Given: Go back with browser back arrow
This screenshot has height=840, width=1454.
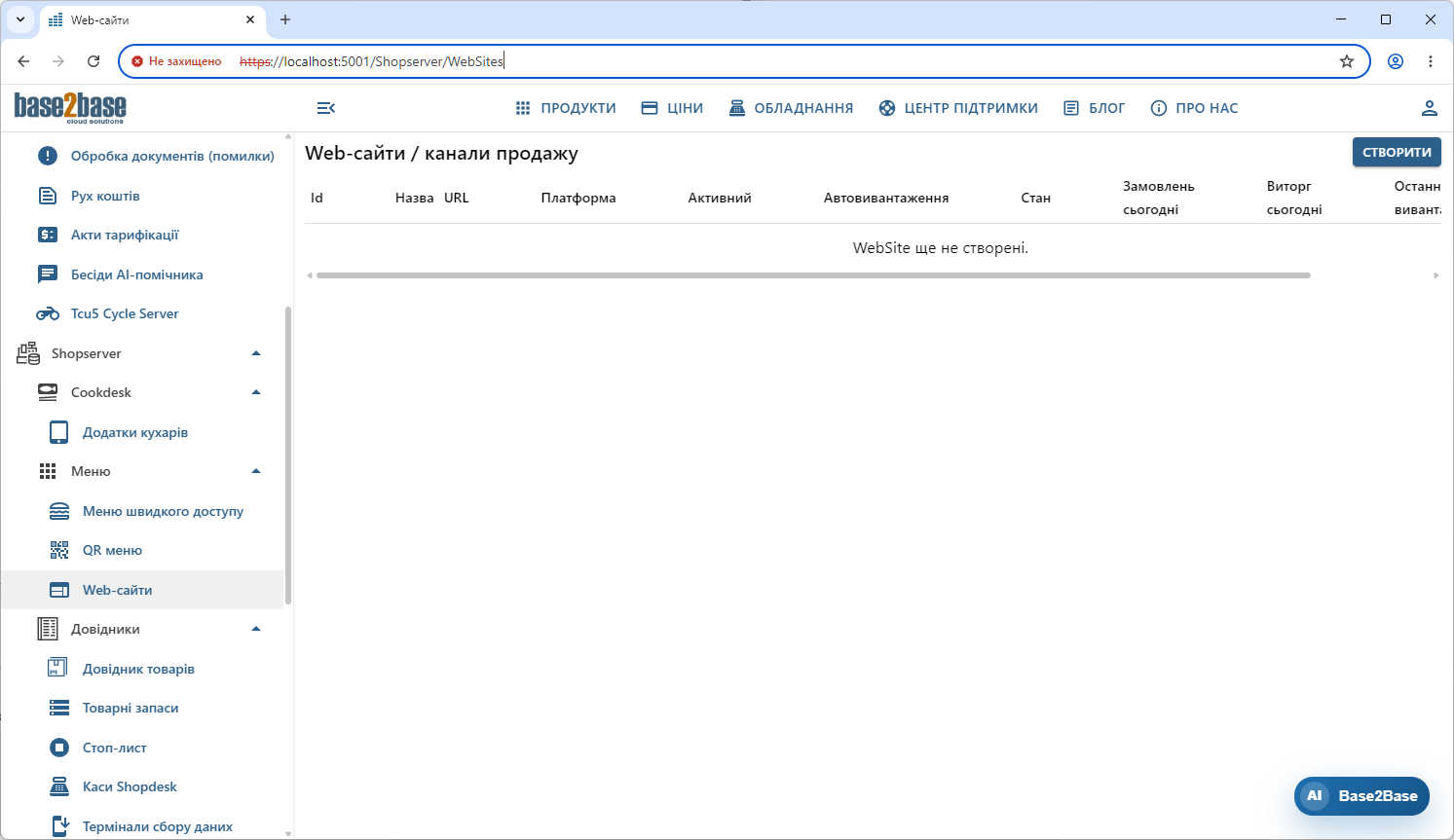Looking at the screenshot, I should [x=23, y=61].
